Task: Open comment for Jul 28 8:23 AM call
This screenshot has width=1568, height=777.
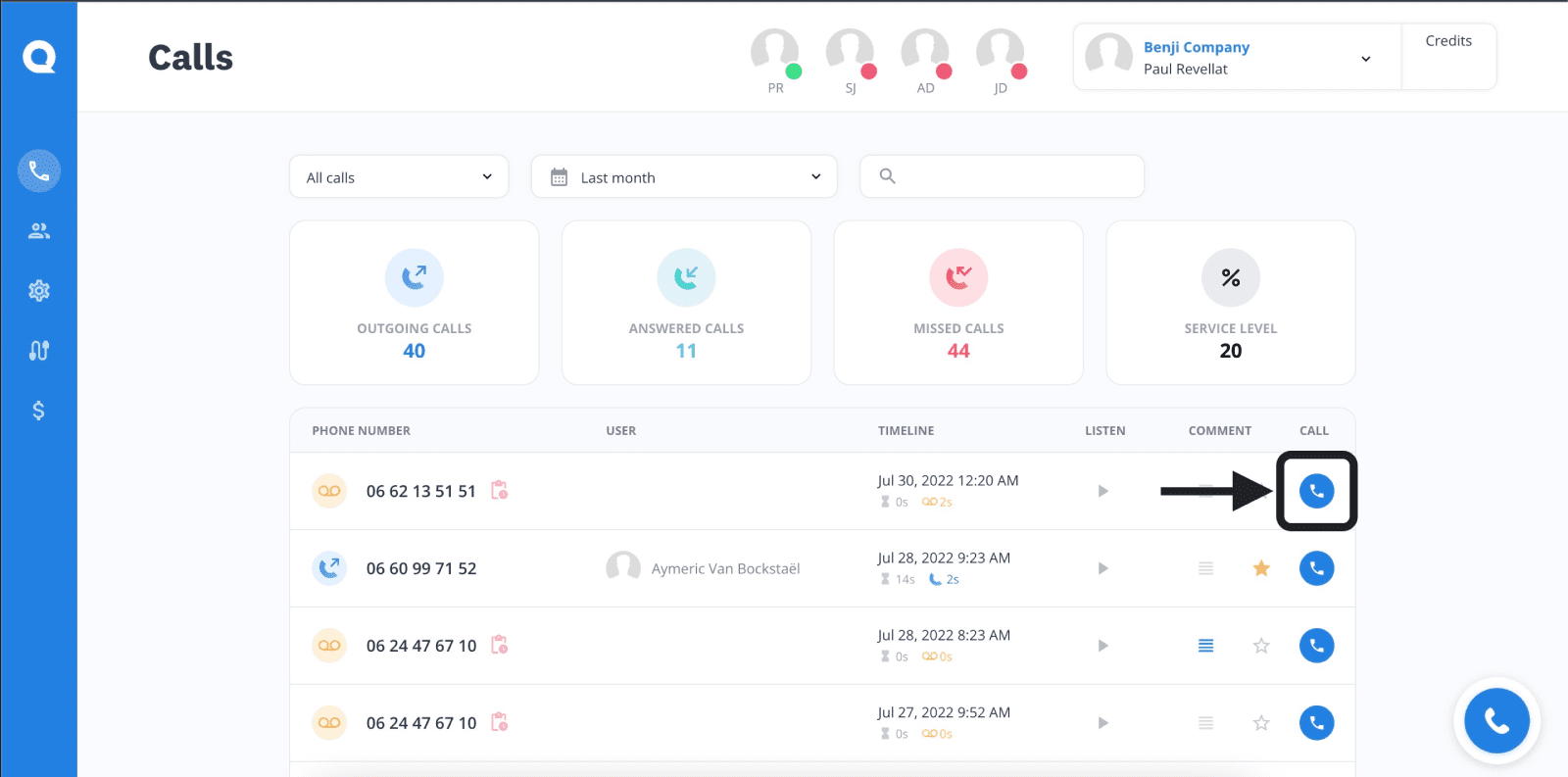Action: (1205, 646)
